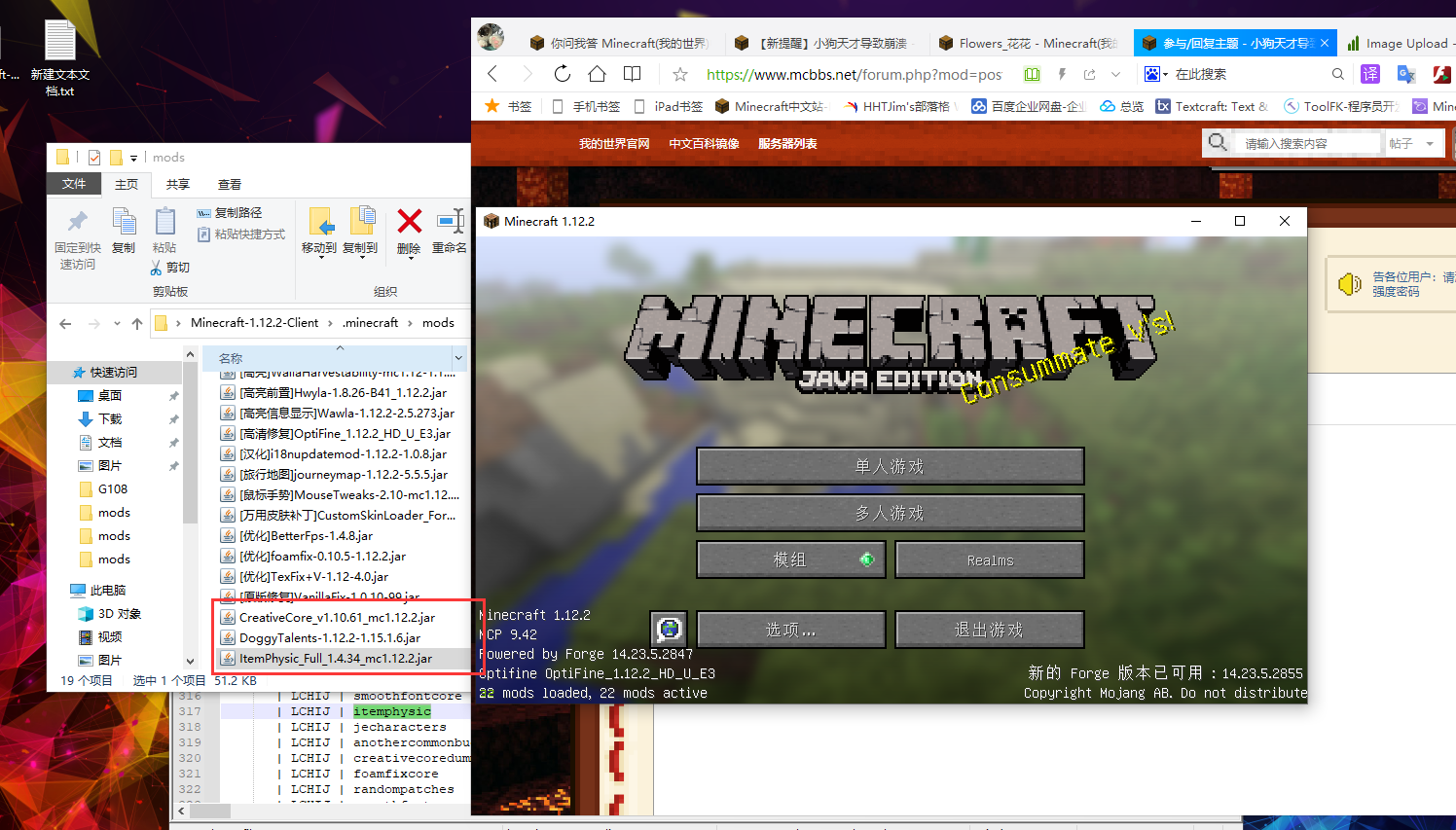
Task: Open the 名称 column filter dropdown
Action: (458, 358)
